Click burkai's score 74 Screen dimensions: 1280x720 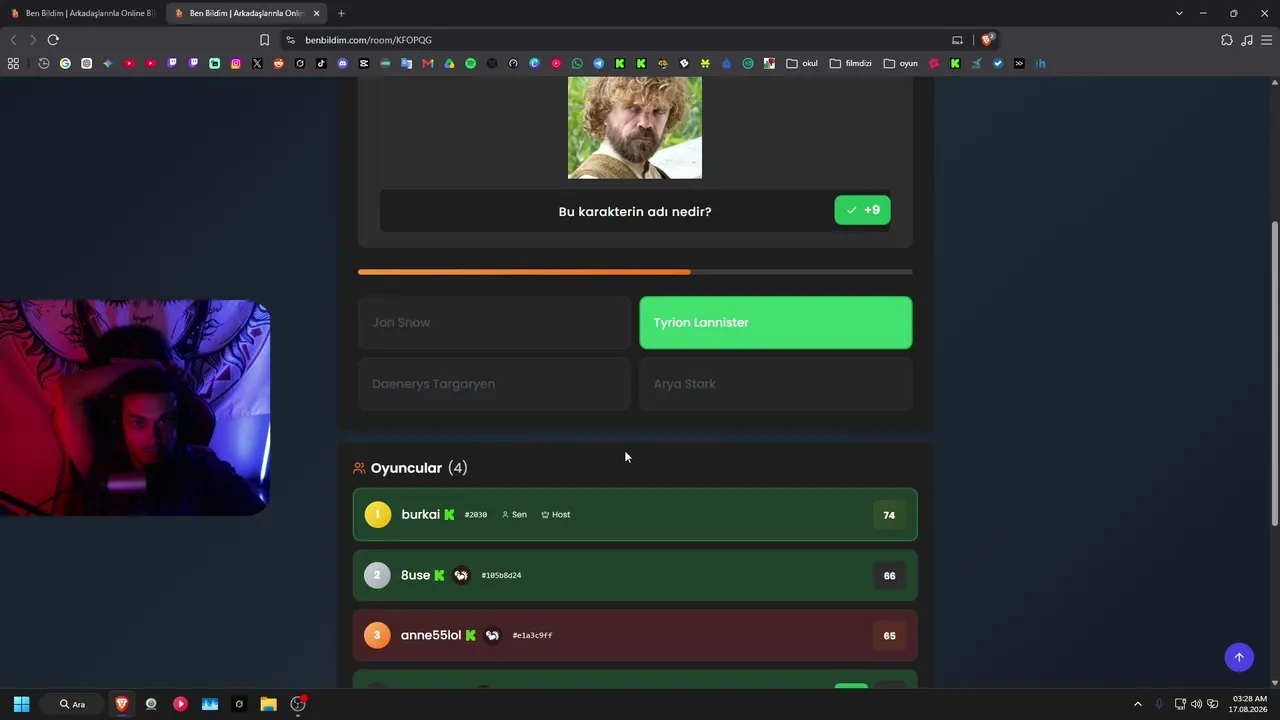pos(889,515)
